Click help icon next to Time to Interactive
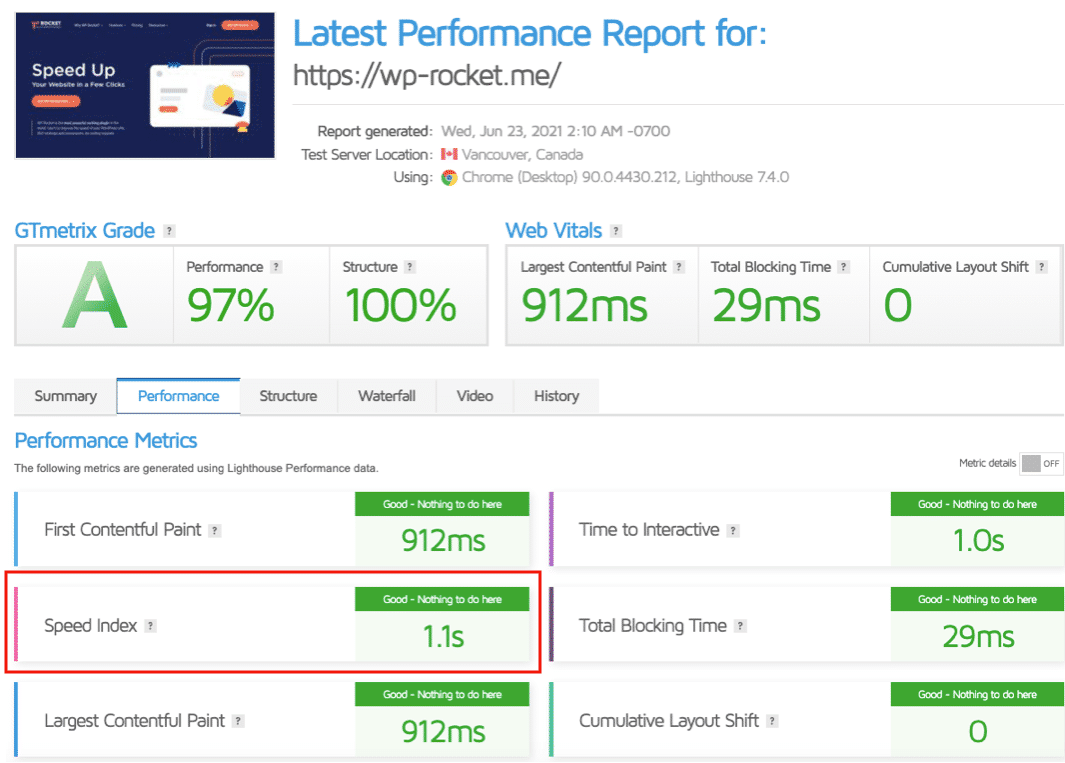This screenshot has width=1065, height=763. point(733,531)
